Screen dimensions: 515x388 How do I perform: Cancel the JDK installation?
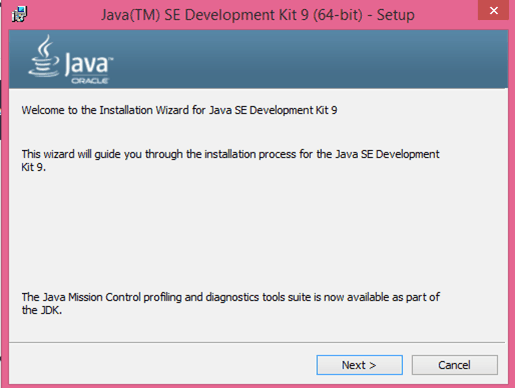[x=455, y=365]
